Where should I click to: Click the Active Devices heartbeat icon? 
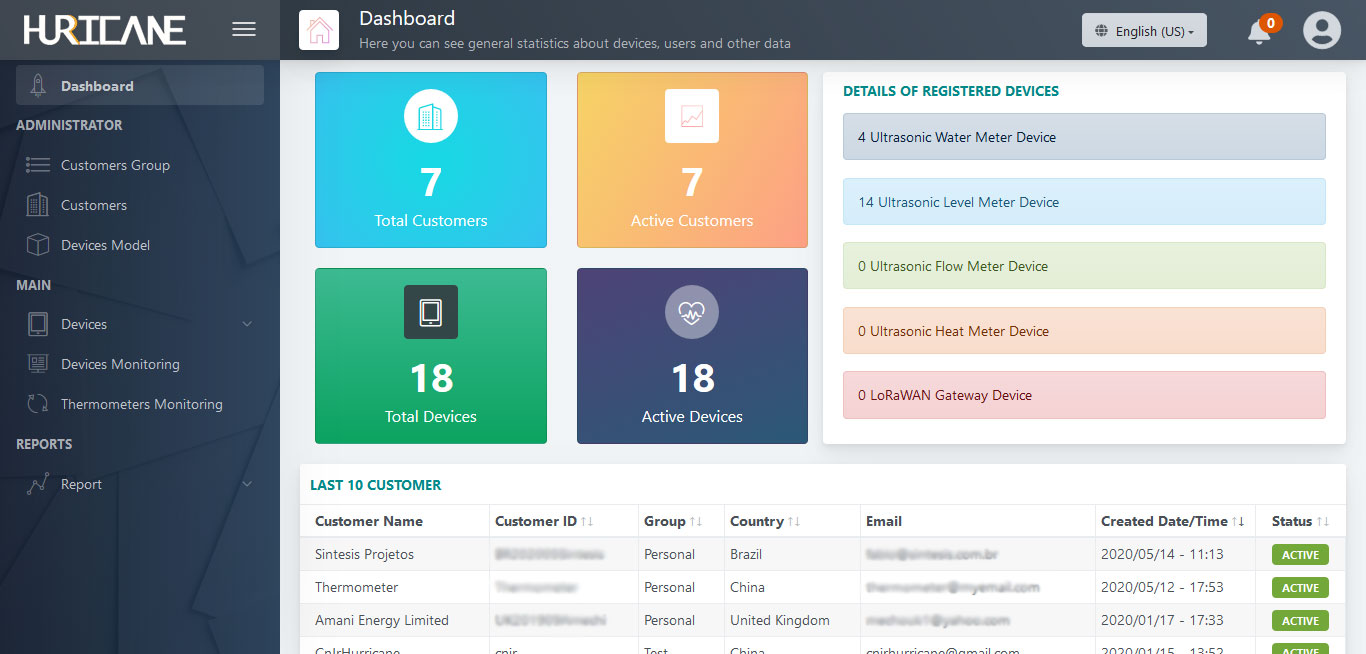click(691, 312)
